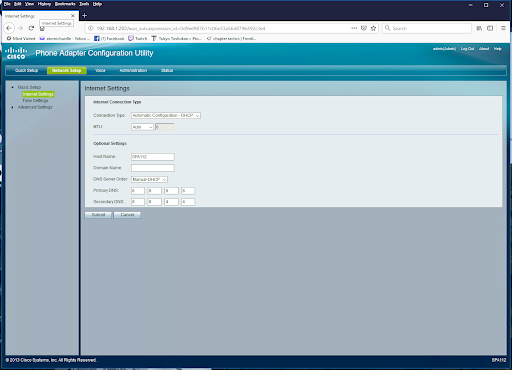Open the site information icon in address bar
The height and width of the screenshot is (370, 512).
coord(90,28)
